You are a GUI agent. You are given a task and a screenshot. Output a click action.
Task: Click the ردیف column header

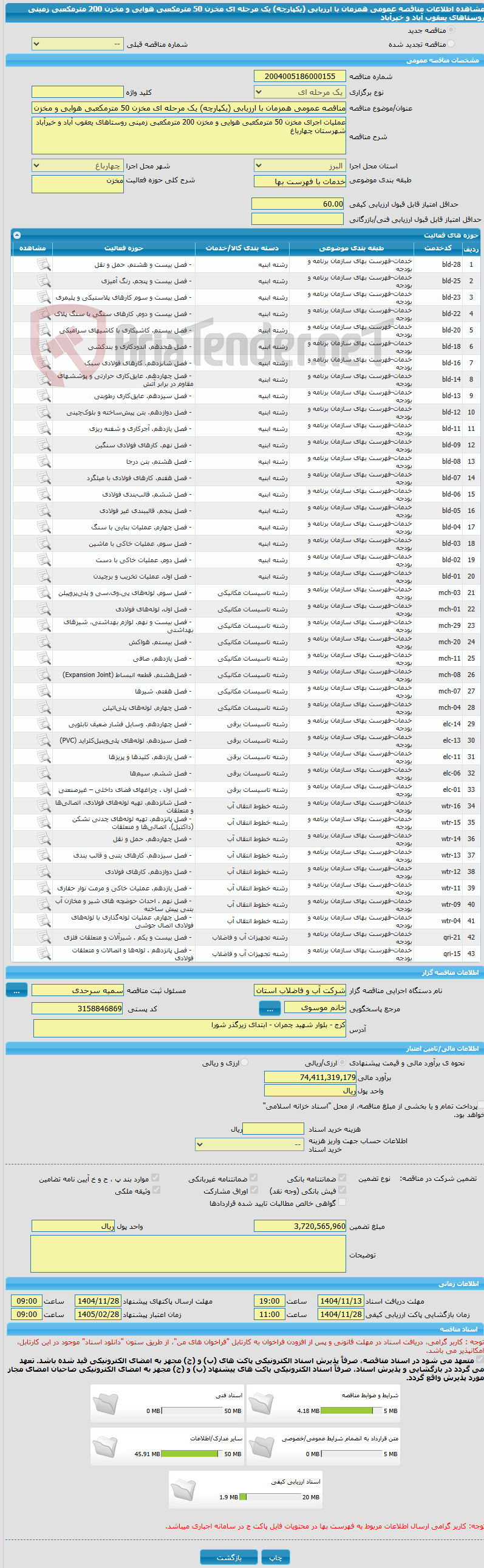[471, 249]
